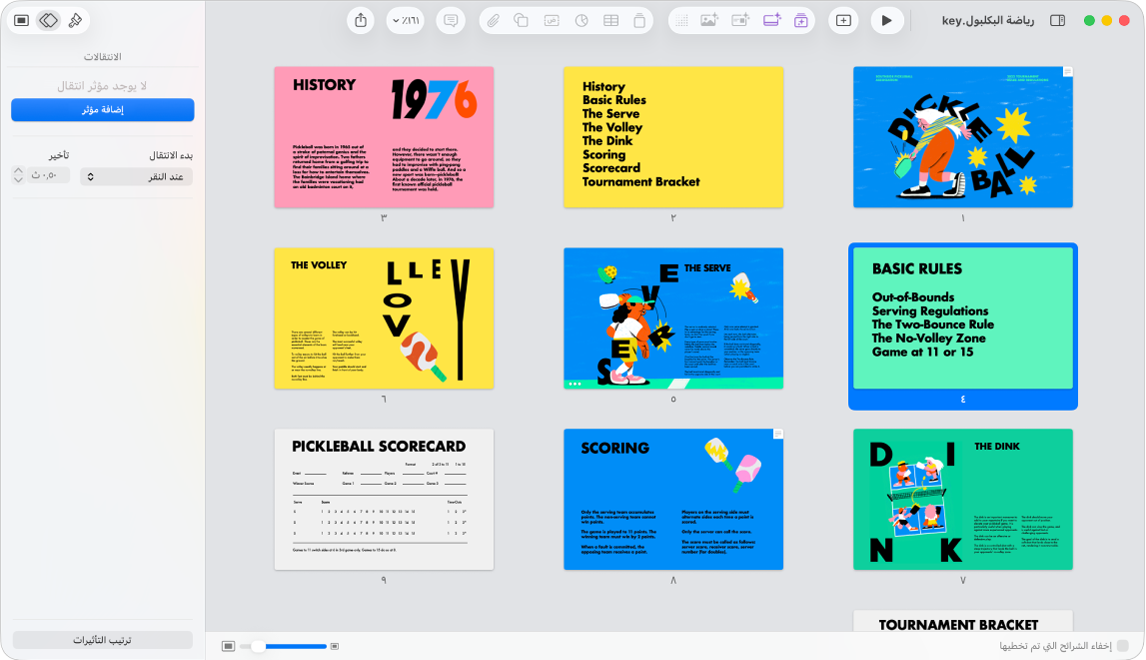The width and height of the screenshot is (1146, 660).
Task: Click the stacked pages icon in the toolbar
Action: [x=640, y=20]
